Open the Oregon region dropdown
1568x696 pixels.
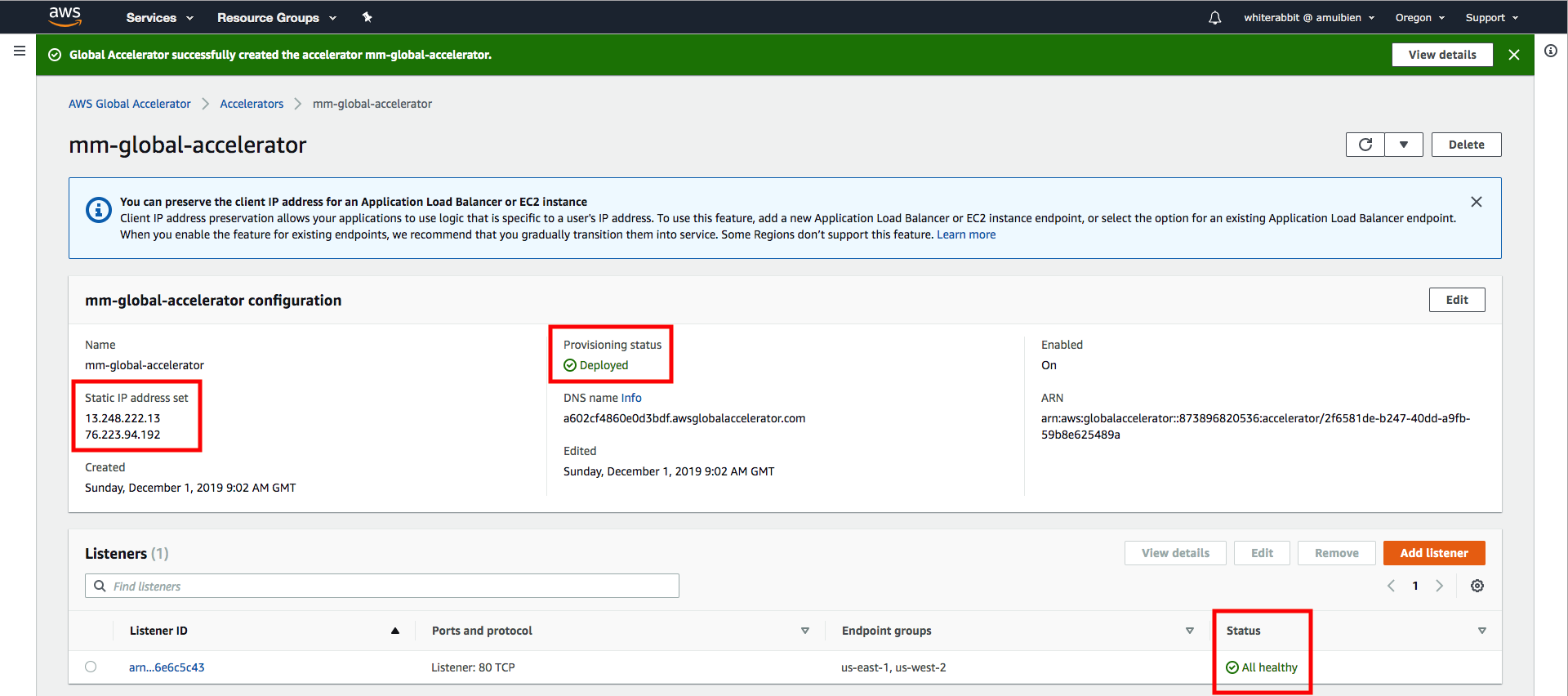1420,17
